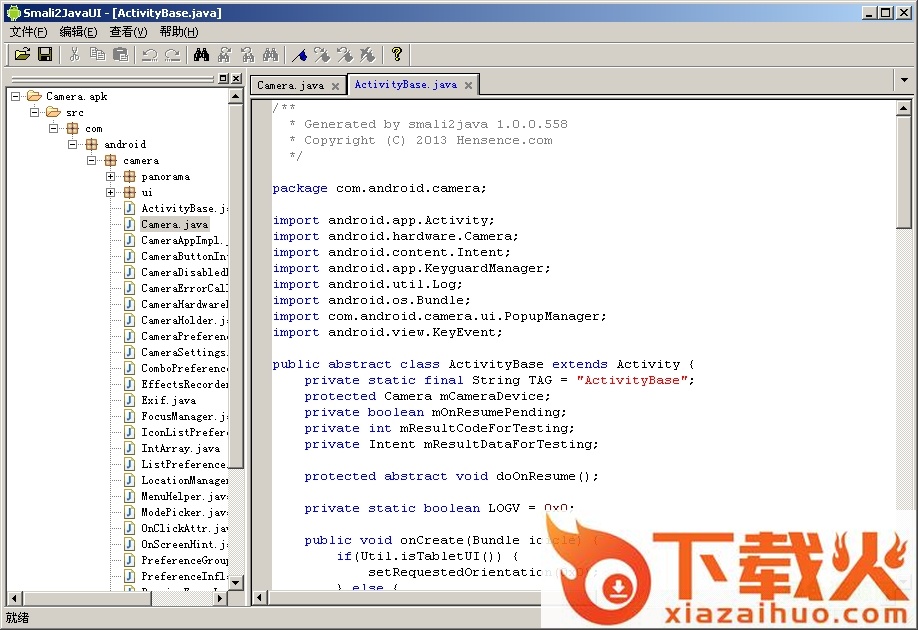Viewport: 918px width, 630px height.
Task: Open the 编辑(E) menu
Action: point(78,32)
